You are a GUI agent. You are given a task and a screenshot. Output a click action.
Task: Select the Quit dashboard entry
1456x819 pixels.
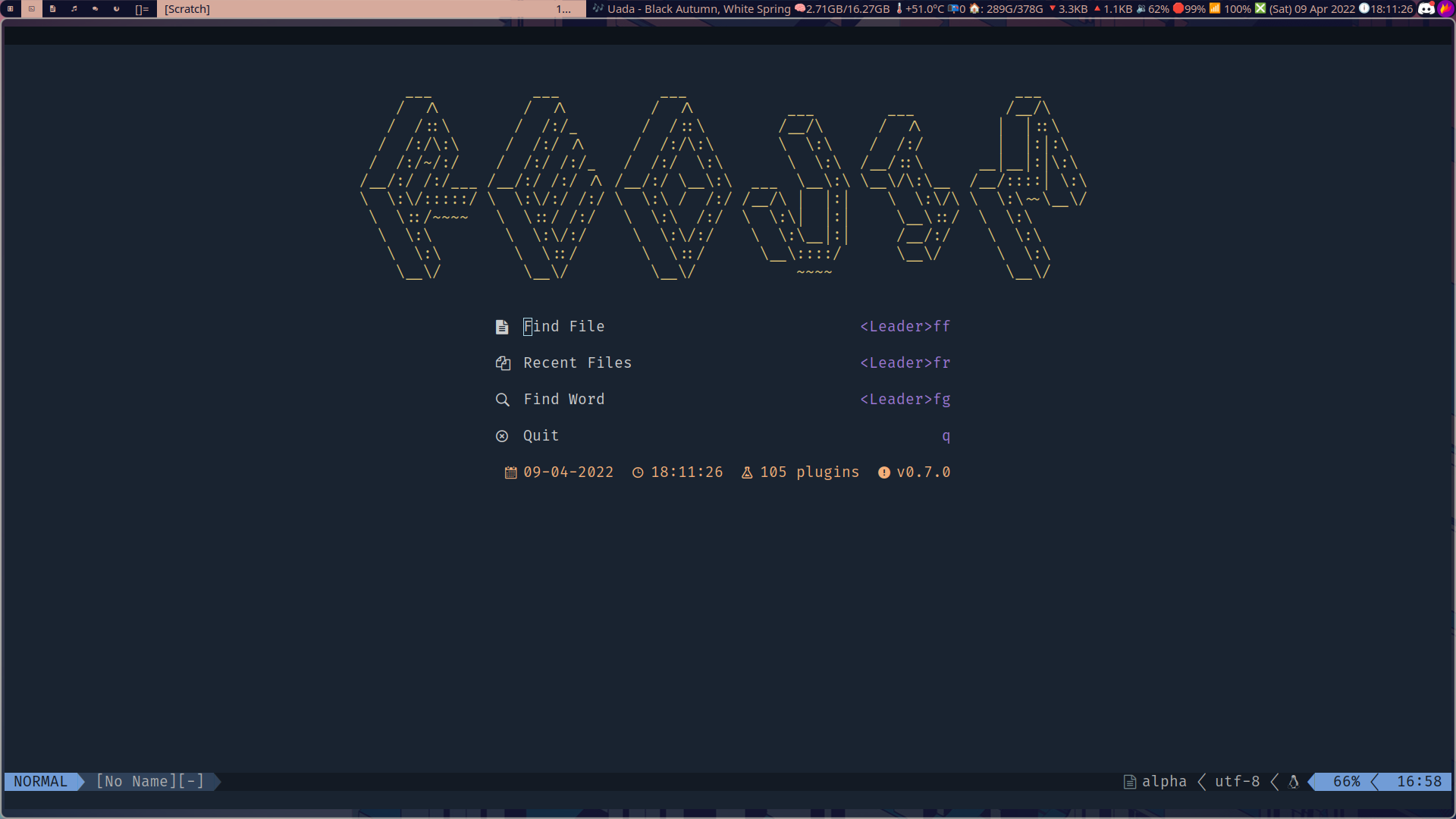(541, 436)
